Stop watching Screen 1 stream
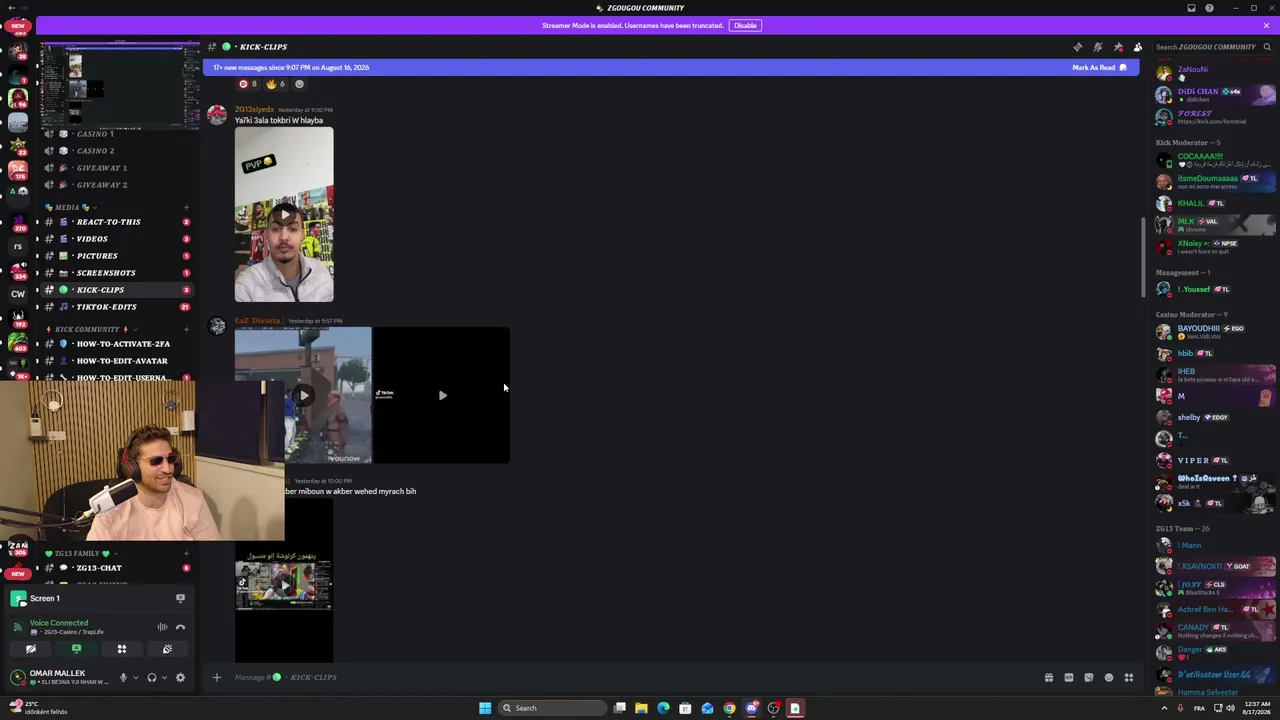 (x=180, y=598)
